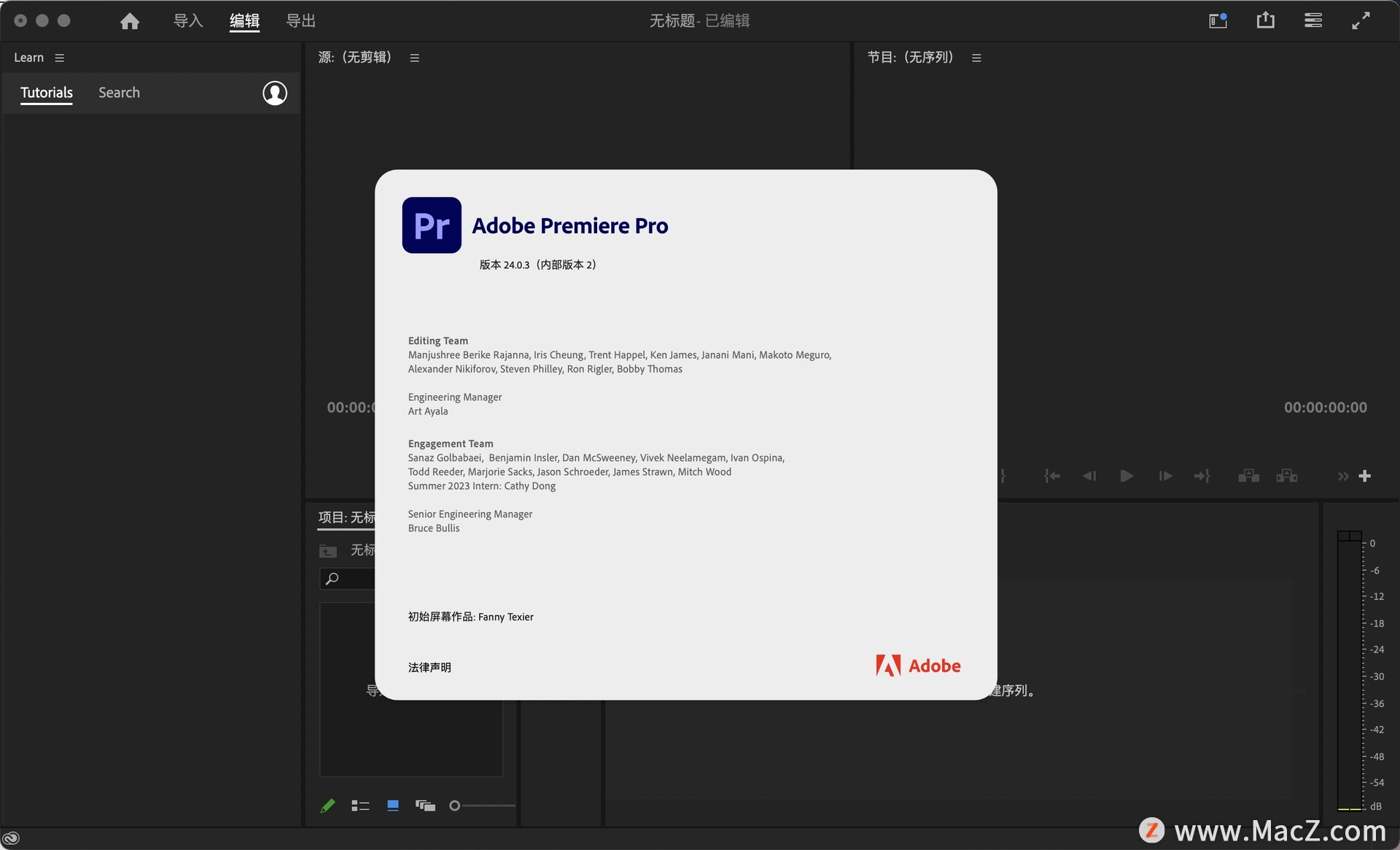Click the Fanny Texier splash credit line
The width and height of the screenshot is (1400, 850).
pyautogui.click(x=471, y=617)
